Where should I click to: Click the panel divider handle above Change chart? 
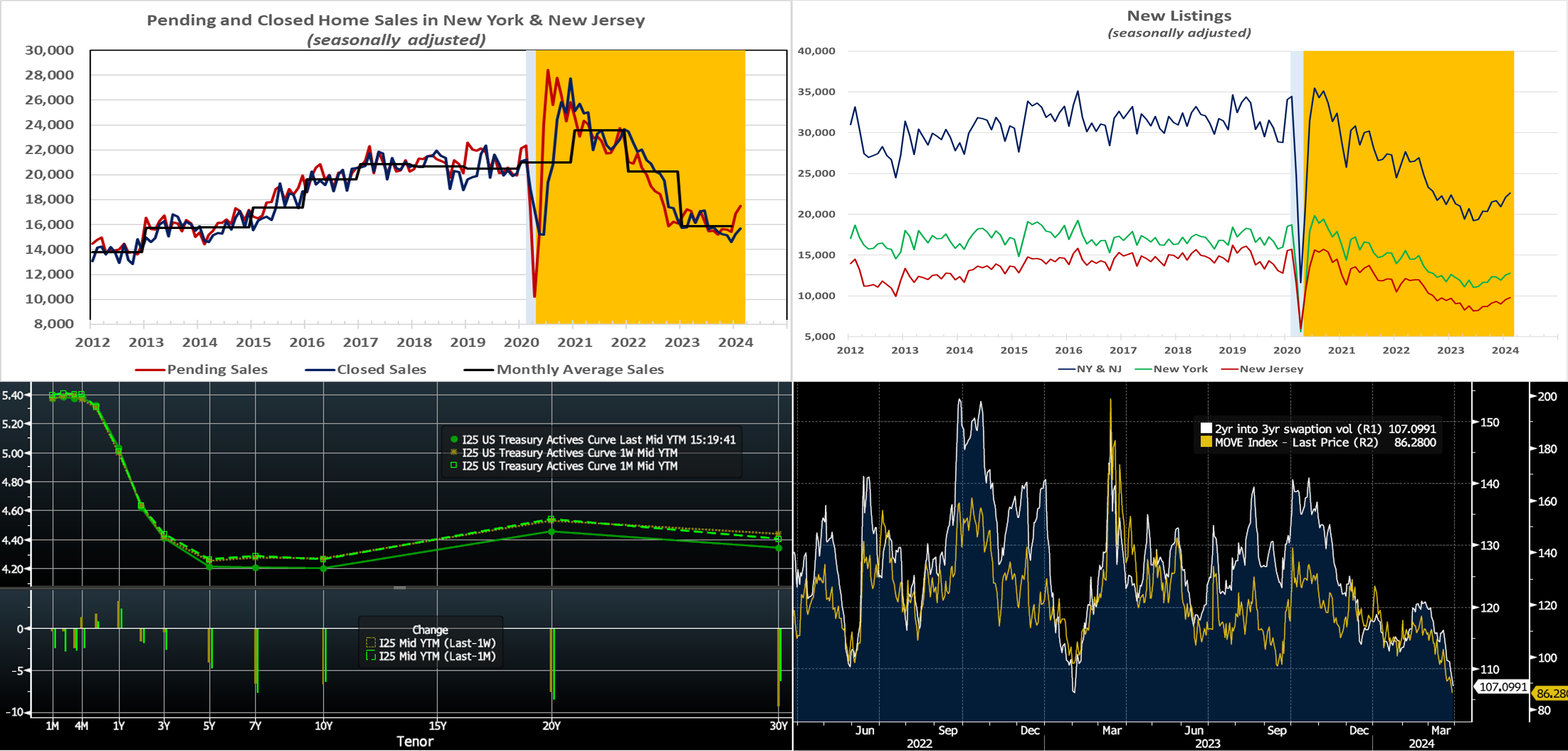pyautogui.click(x=399, y=588)
